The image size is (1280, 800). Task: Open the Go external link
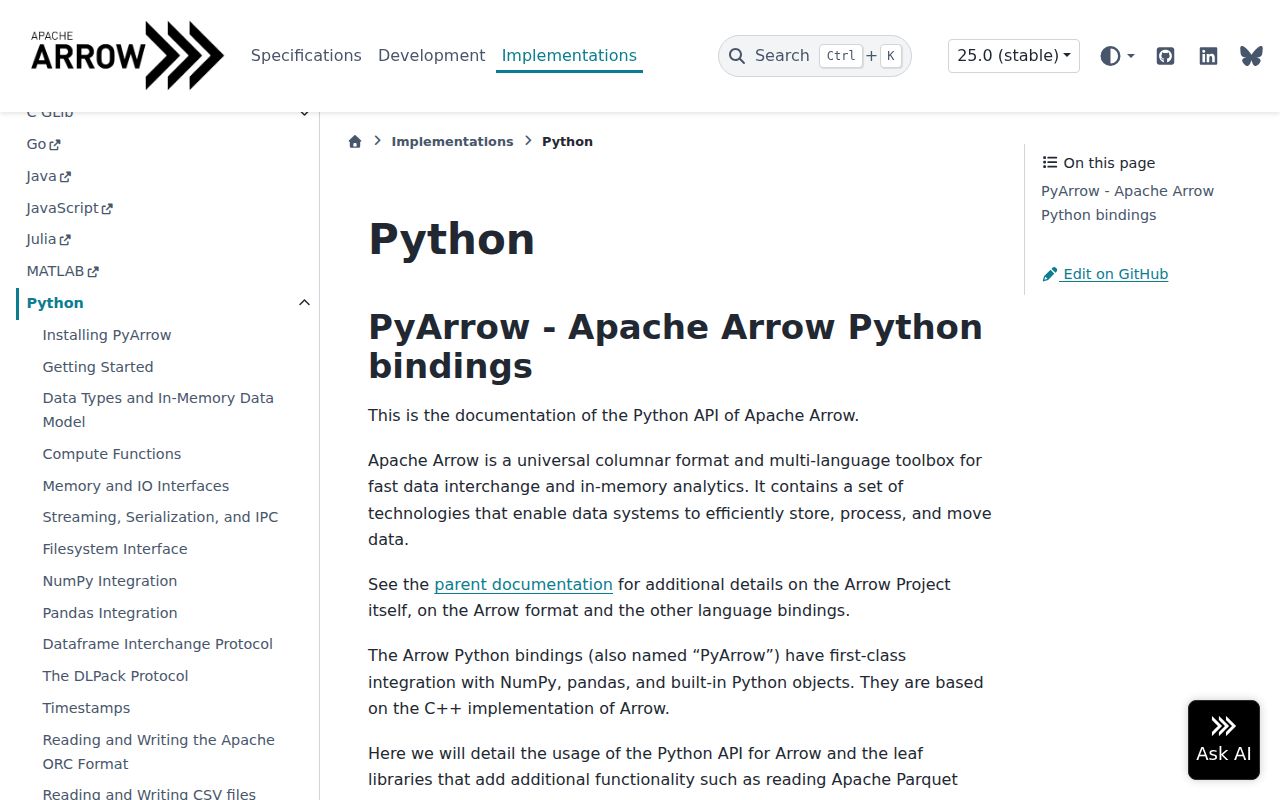pos(43,144)
